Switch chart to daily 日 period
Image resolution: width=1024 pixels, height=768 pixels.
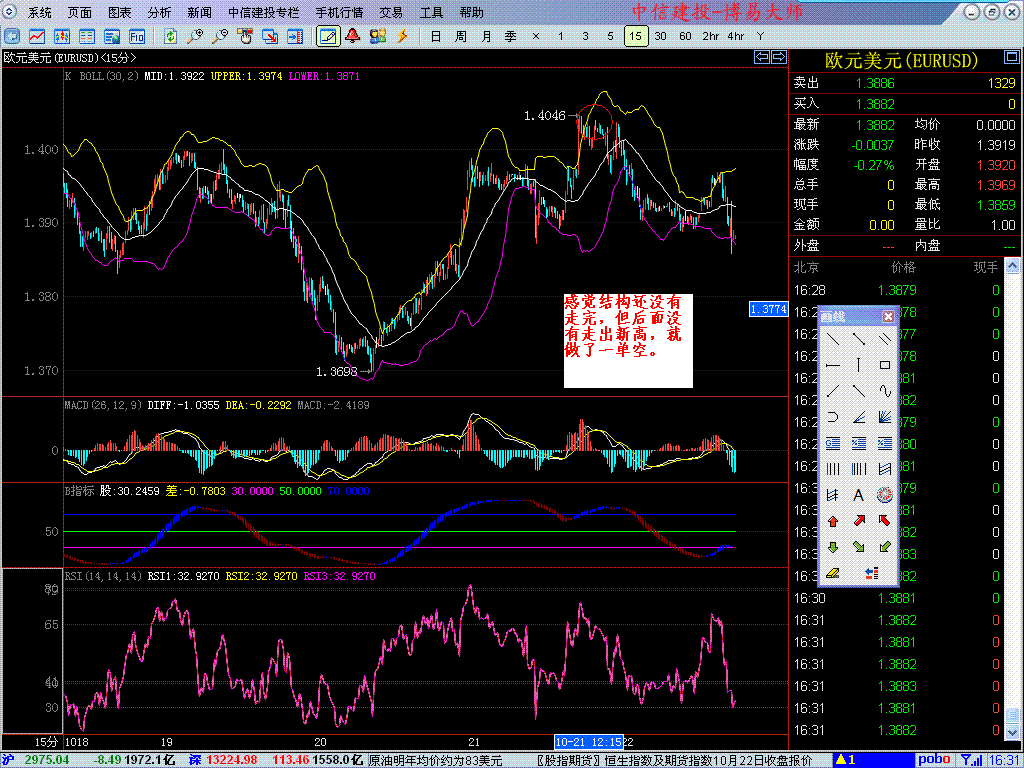click(x=436, y=37)
